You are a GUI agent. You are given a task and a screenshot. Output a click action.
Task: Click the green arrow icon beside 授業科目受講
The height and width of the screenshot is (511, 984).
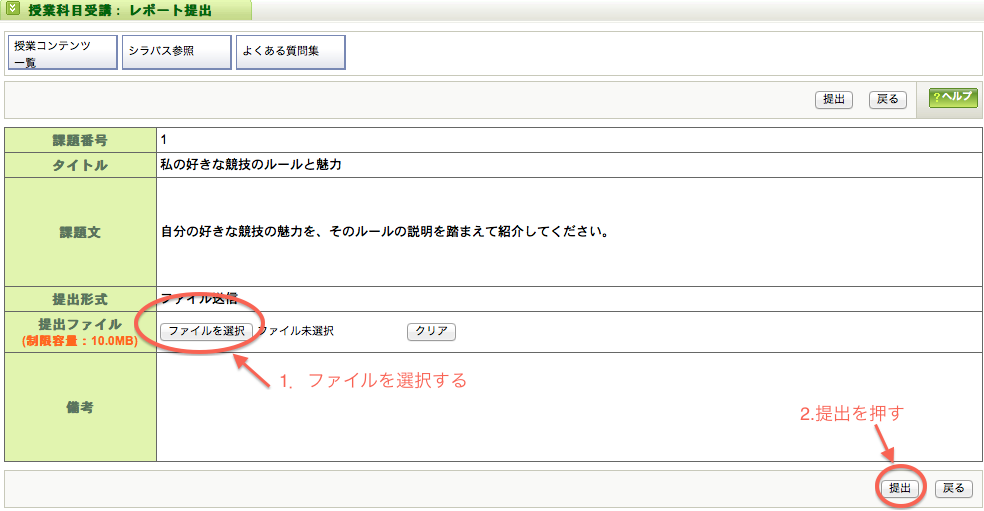tap(13, 9)
